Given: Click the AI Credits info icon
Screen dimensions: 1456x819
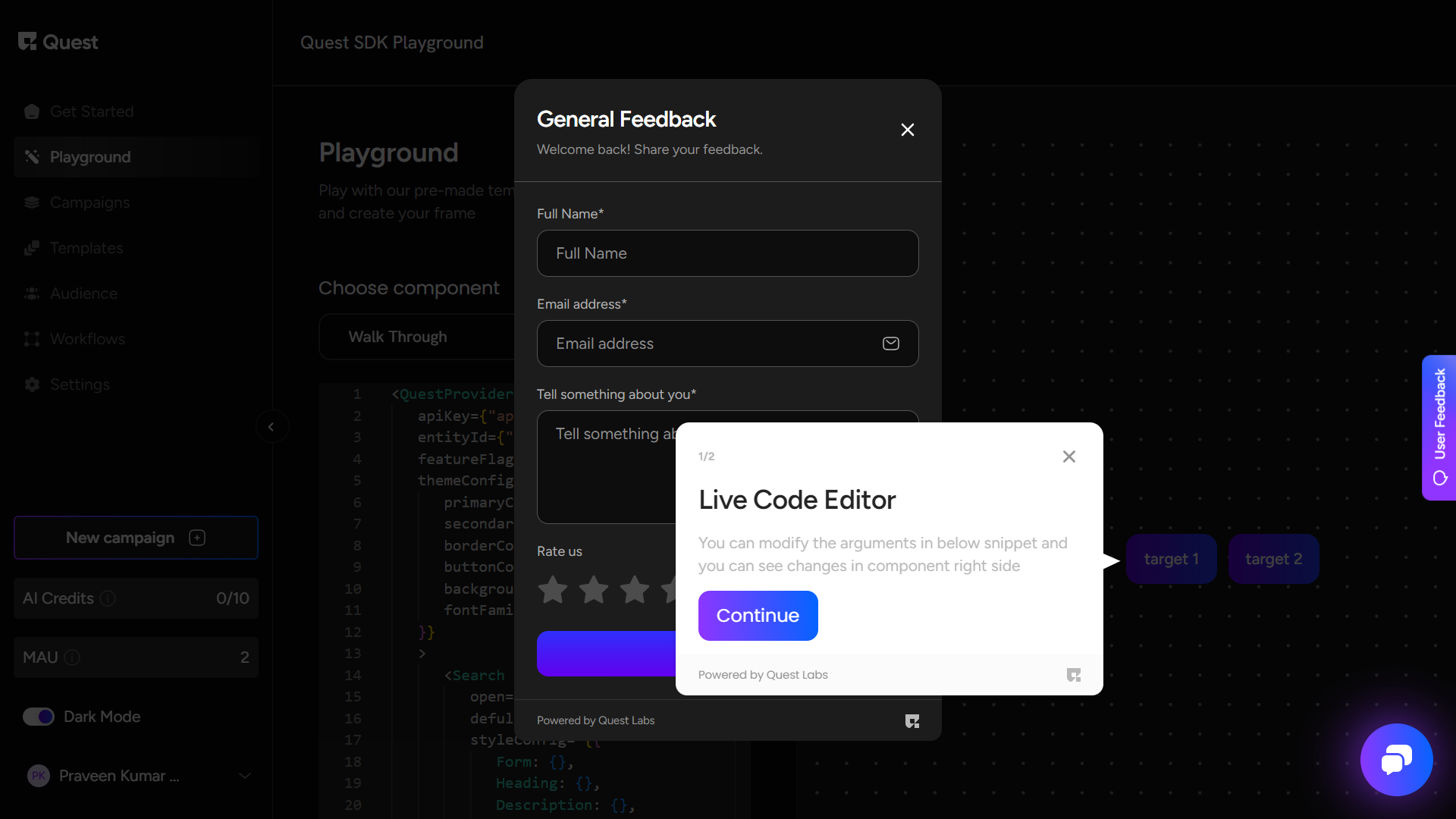Looking at the screenshot, I should [x=108, y=598].
